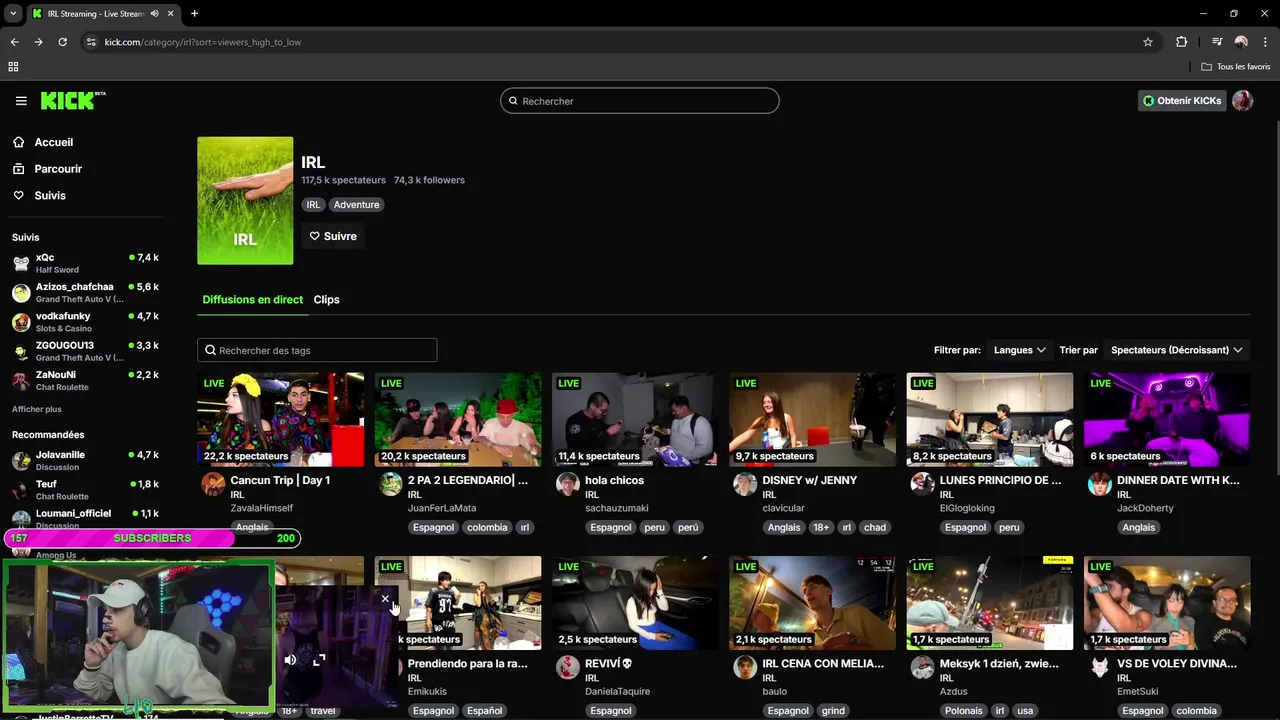Click the Adventure category tag
Screen dimensions: 1280x720
coord(356,205)
